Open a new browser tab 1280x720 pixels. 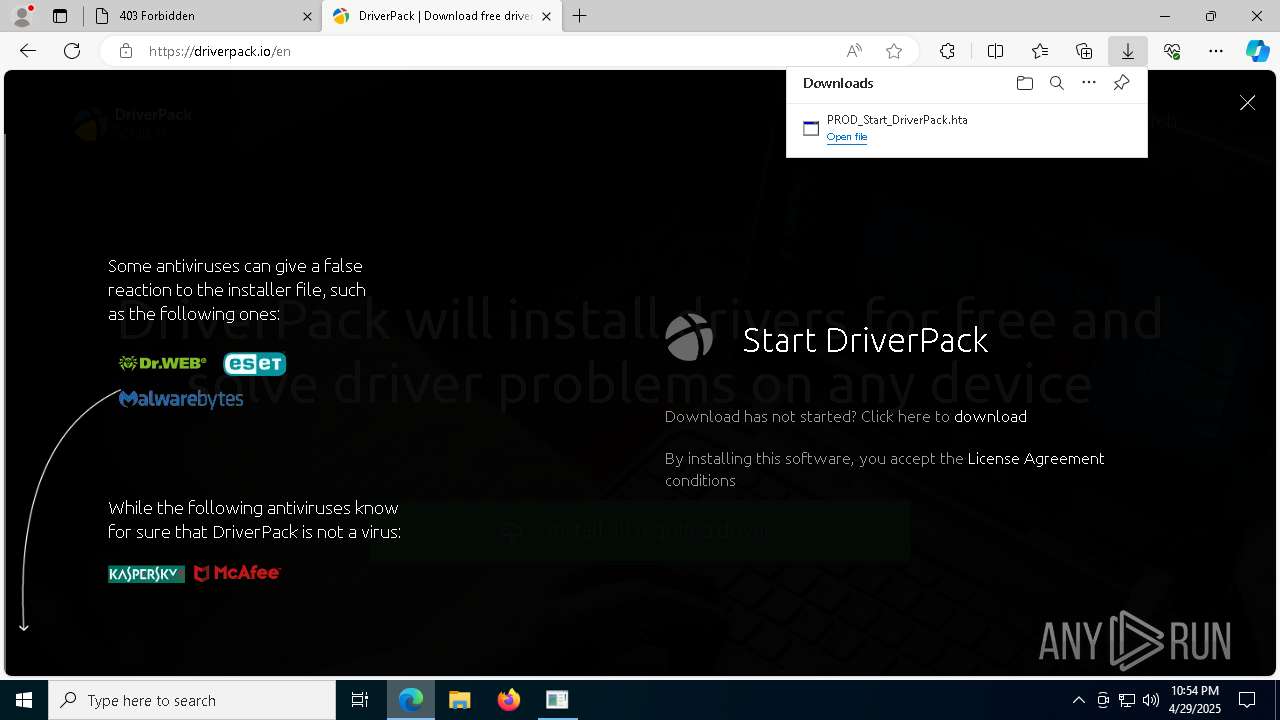(580, 16)
